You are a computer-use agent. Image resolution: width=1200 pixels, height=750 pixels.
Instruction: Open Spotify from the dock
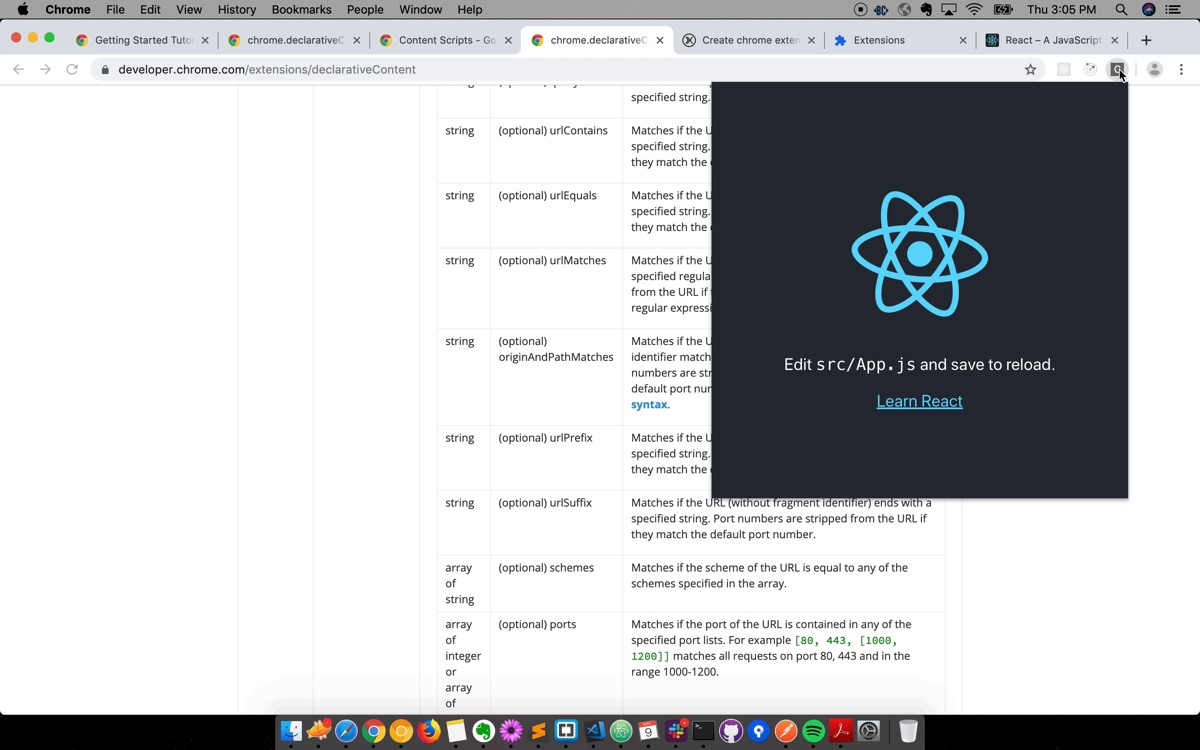814,731
